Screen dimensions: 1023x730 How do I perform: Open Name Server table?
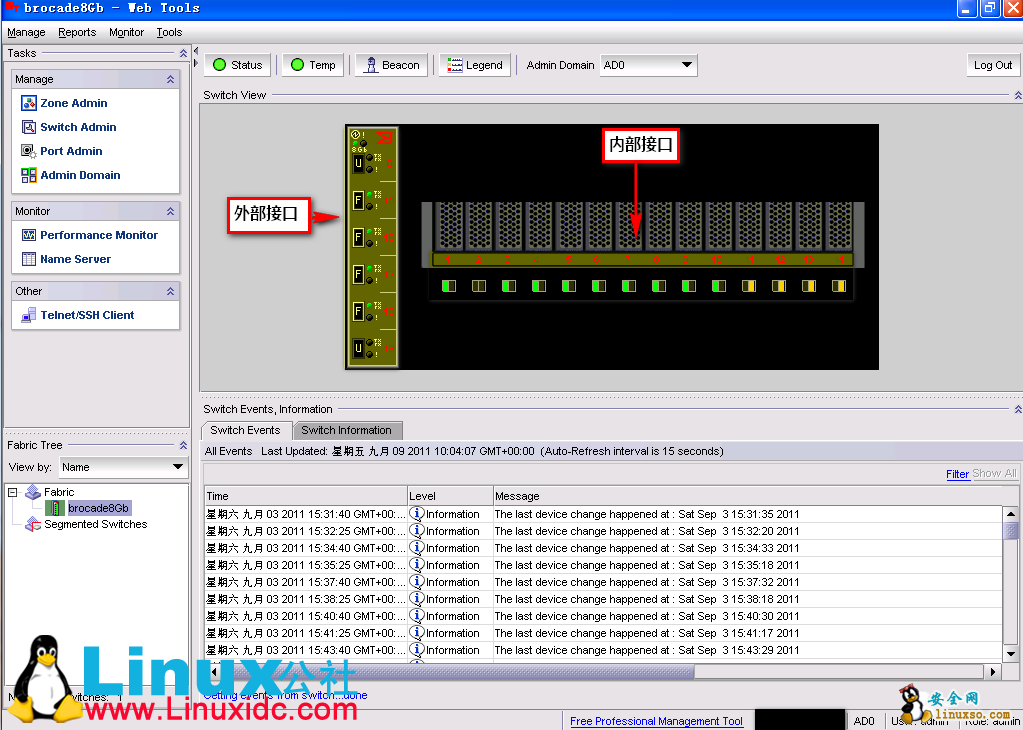75,259
